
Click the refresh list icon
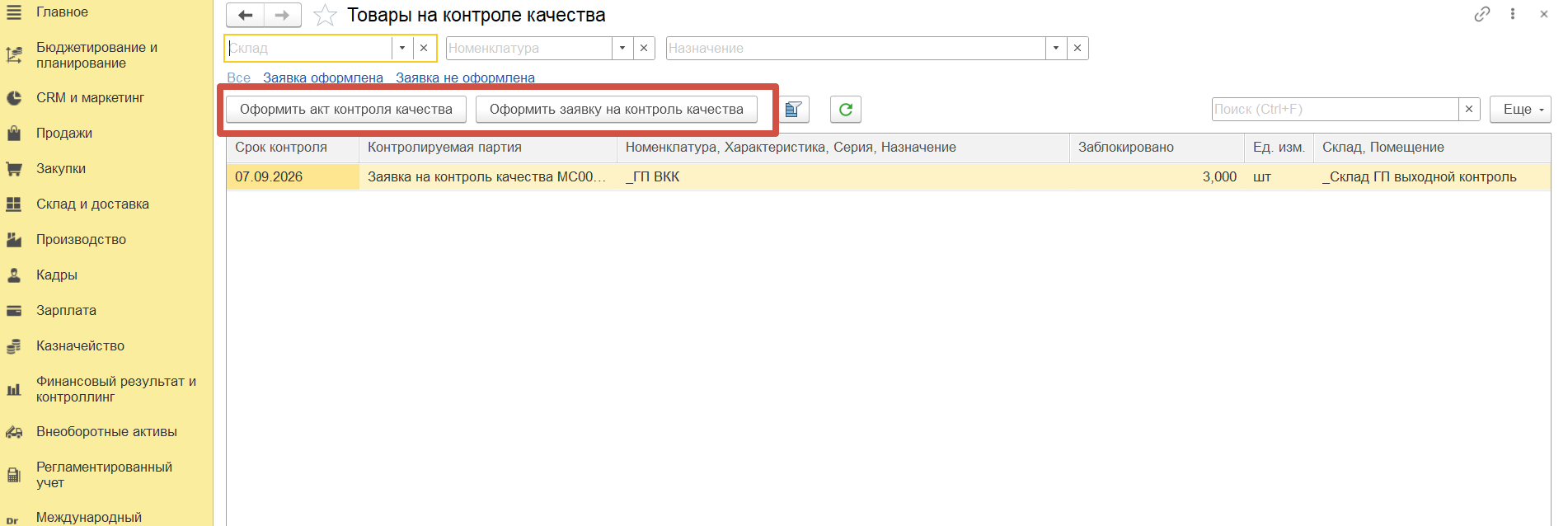[846, 110]
